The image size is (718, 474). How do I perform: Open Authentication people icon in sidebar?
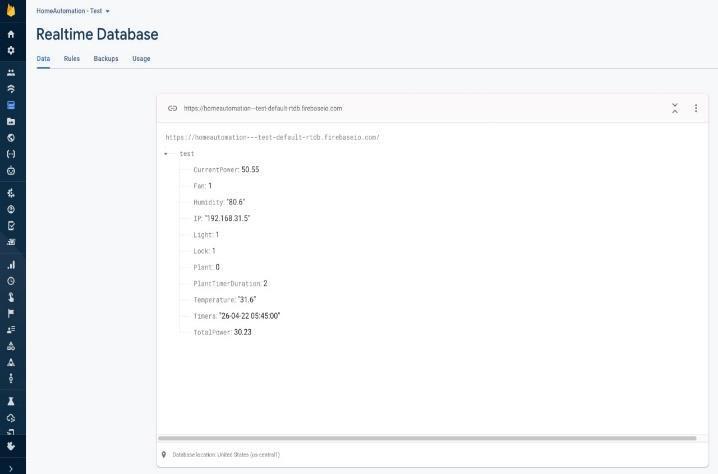coord(11,72)
